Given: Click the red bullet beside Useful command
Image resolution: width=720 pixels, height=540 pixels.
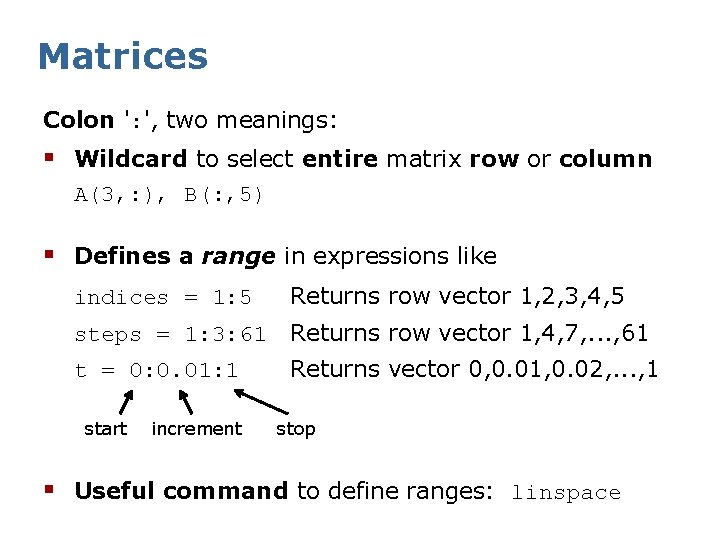Looking at the screenshot, I should [49, 489].
